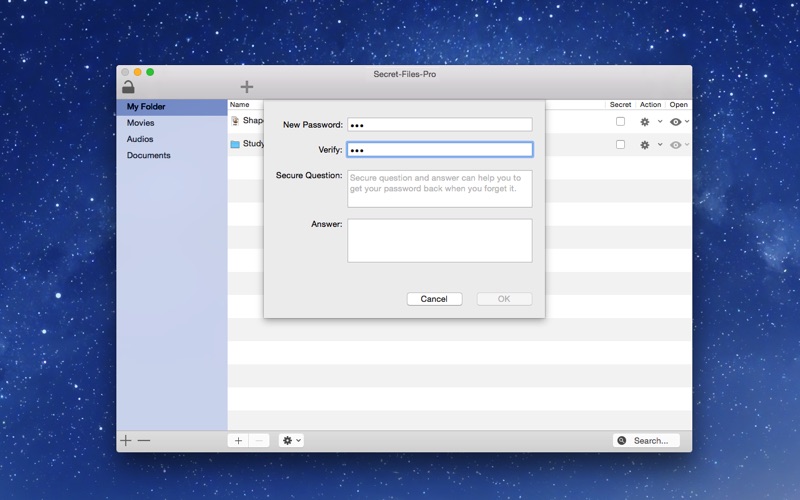Open the gear action icon for Shap row
The height and width of the screenshot is (500, 800).
pyautogui.click(x=645, y=122)
